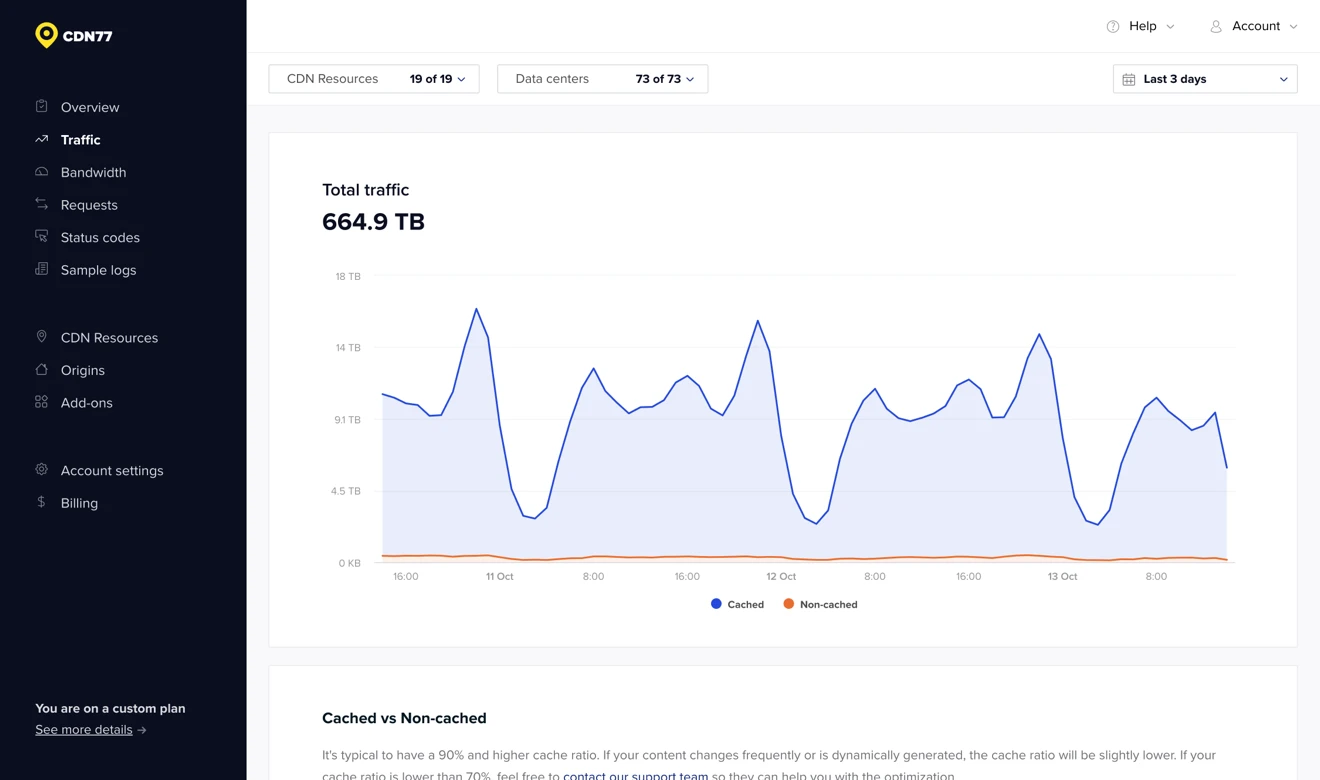Open the contact our support team link
Screen dimensions: 1320x780
tap(636, 775)
